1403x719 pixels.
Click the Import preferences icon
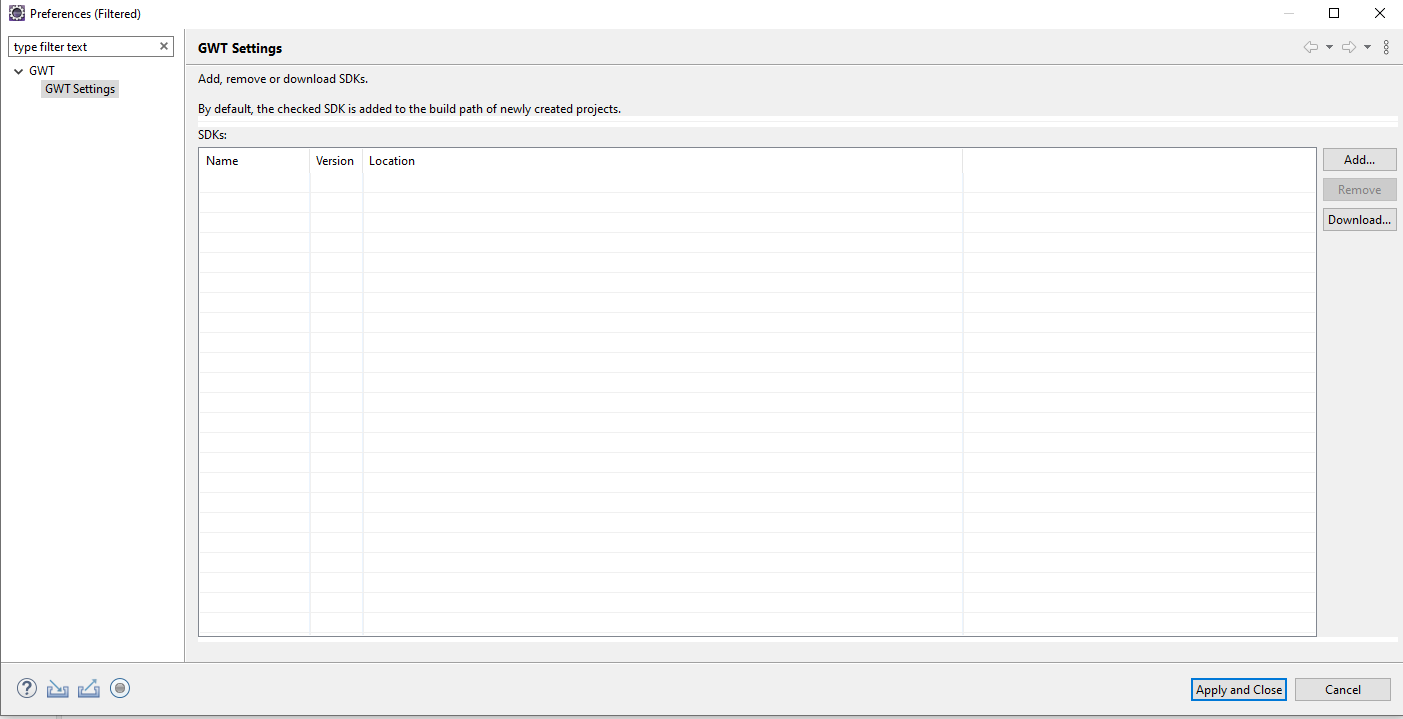(x=57, y=688)
